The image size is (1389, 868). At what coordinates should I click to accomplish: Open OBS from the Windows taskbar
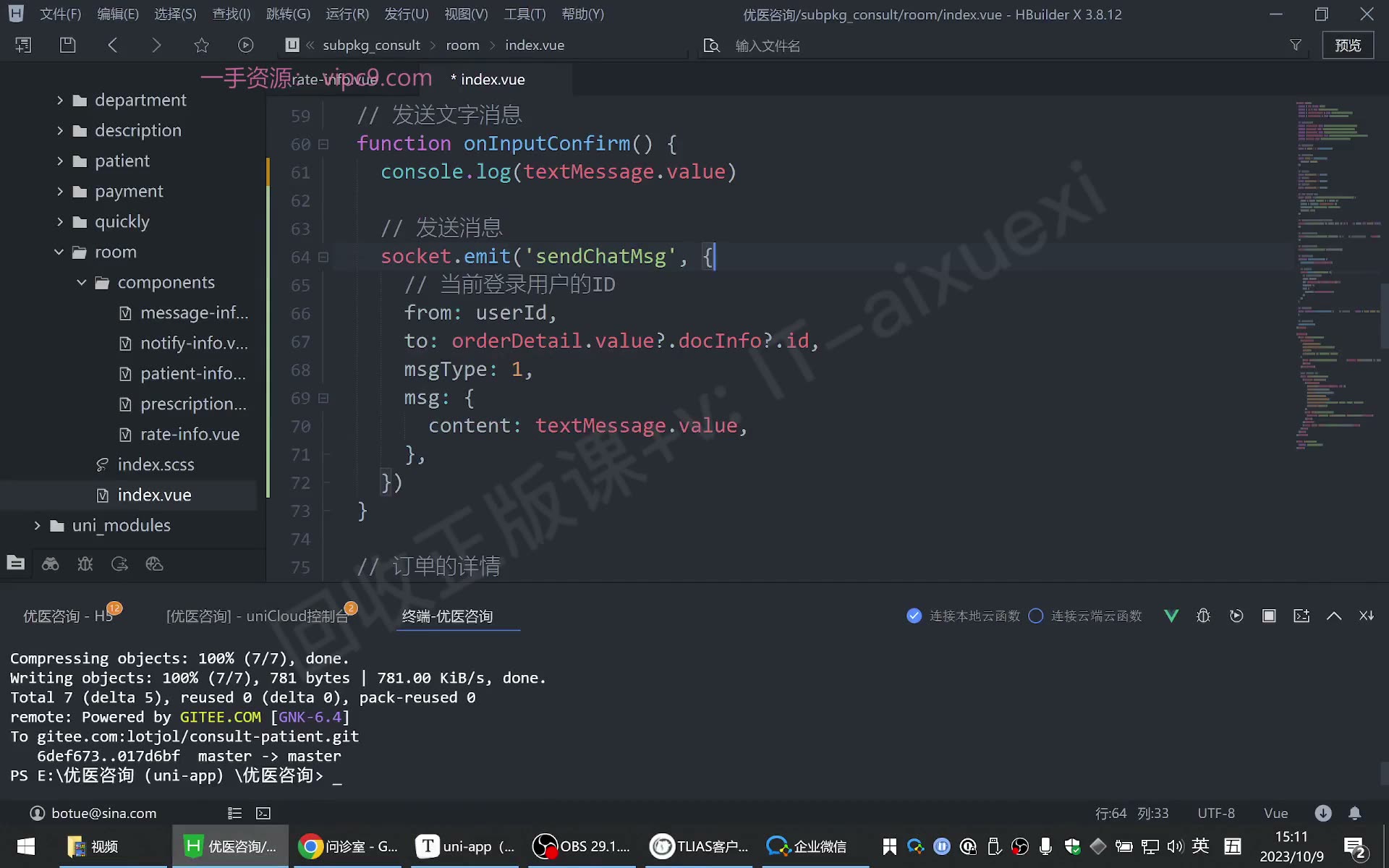click(x=582, y=846)
